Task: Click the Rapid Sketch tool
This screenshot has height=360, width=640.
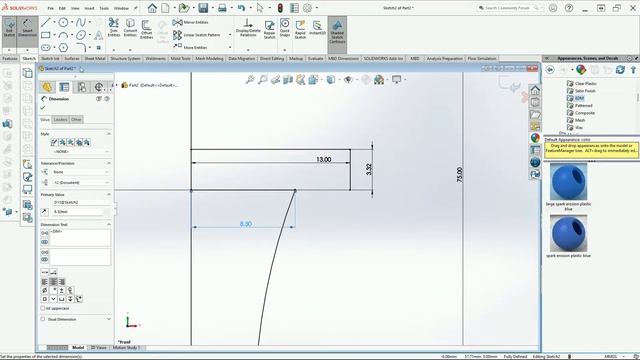Action: click(300, 29)
